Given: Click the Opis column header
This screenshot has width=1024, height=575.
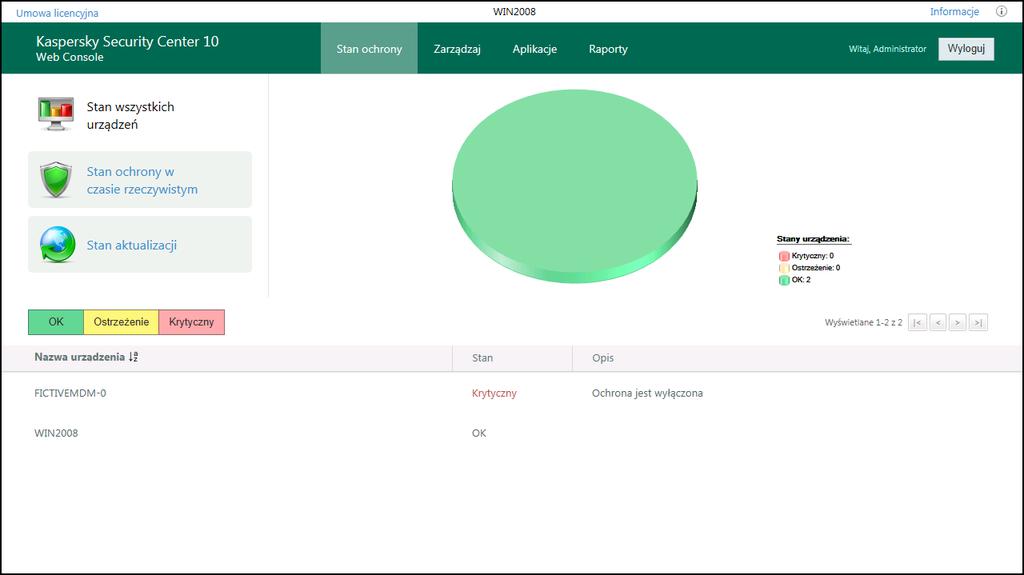Looking at the screenshot, I should tap(603, 358).
